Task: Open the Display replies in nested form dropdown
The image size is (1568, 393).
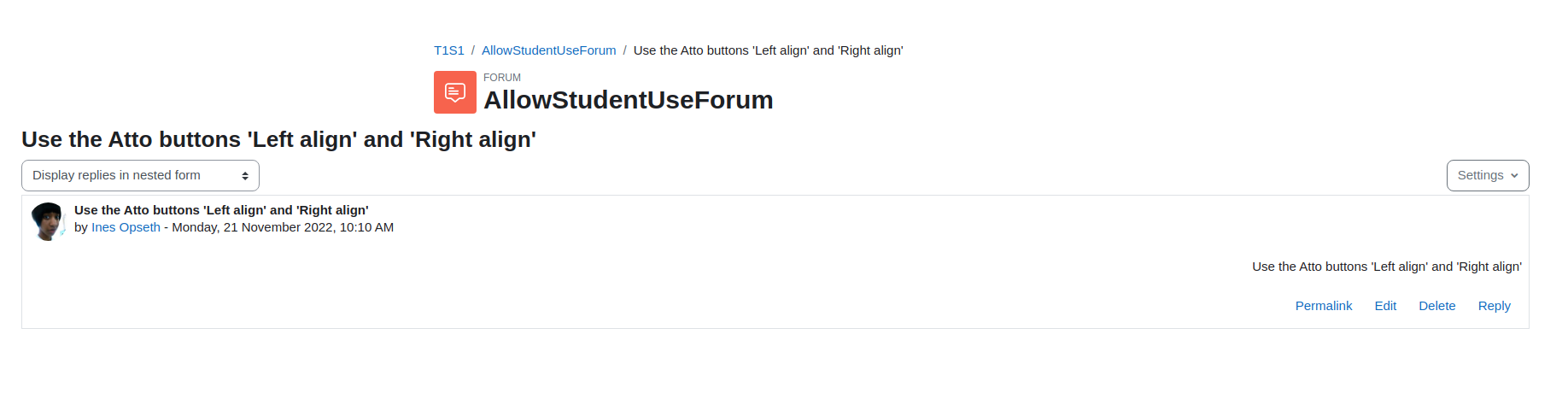Action: pyautogui.click(x=140, y=175)
